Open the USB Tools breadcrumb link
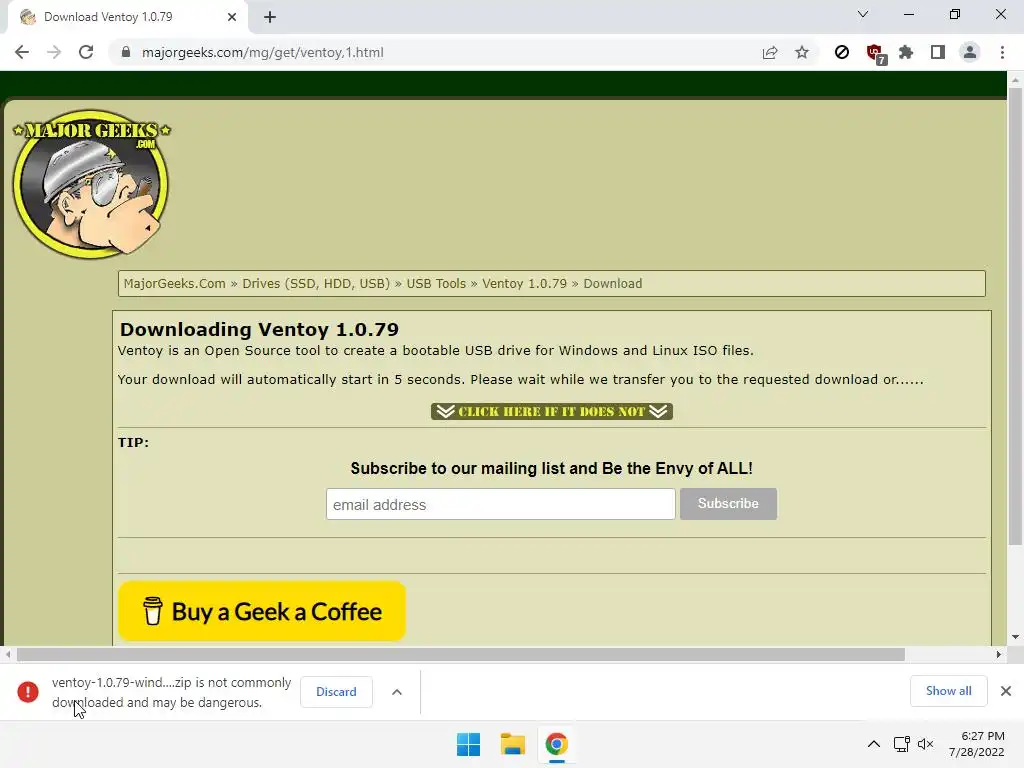The width and height of the screenshot is (1024, 768). (x=436, y=283)
